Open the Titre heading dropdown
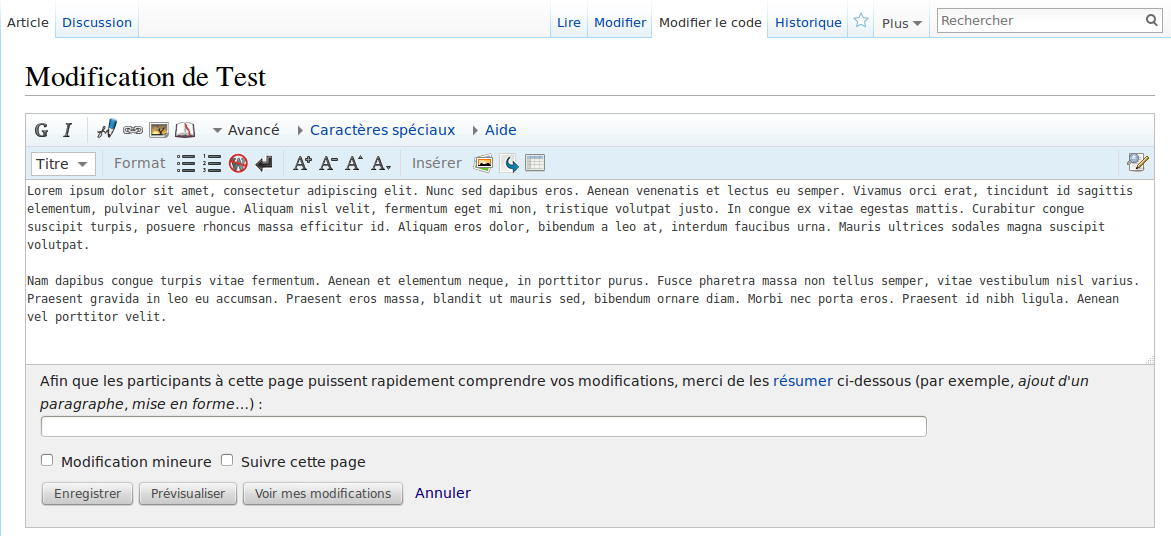Screen dimensions: 1171x538 click(x=63, y=164)
